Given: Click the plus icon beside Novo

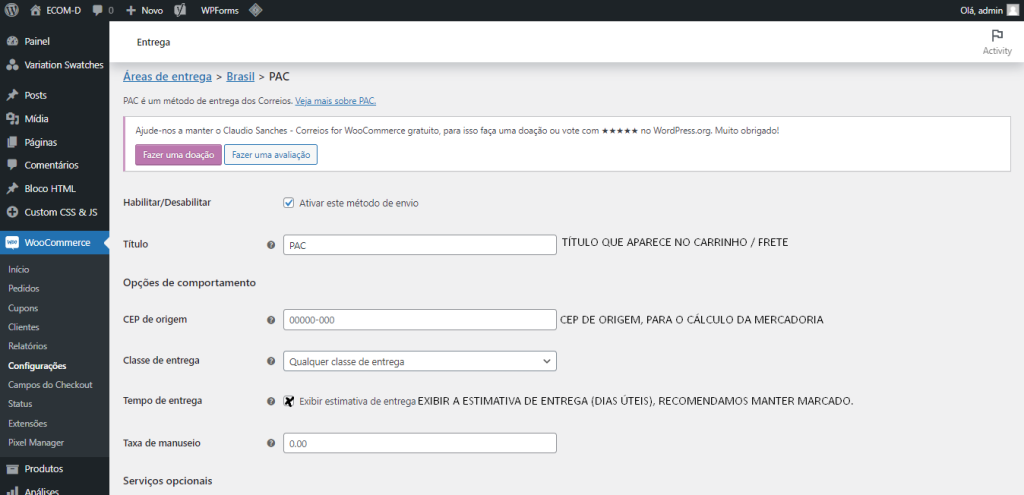Looking at the screenshot, I should (x=131, y=10).
